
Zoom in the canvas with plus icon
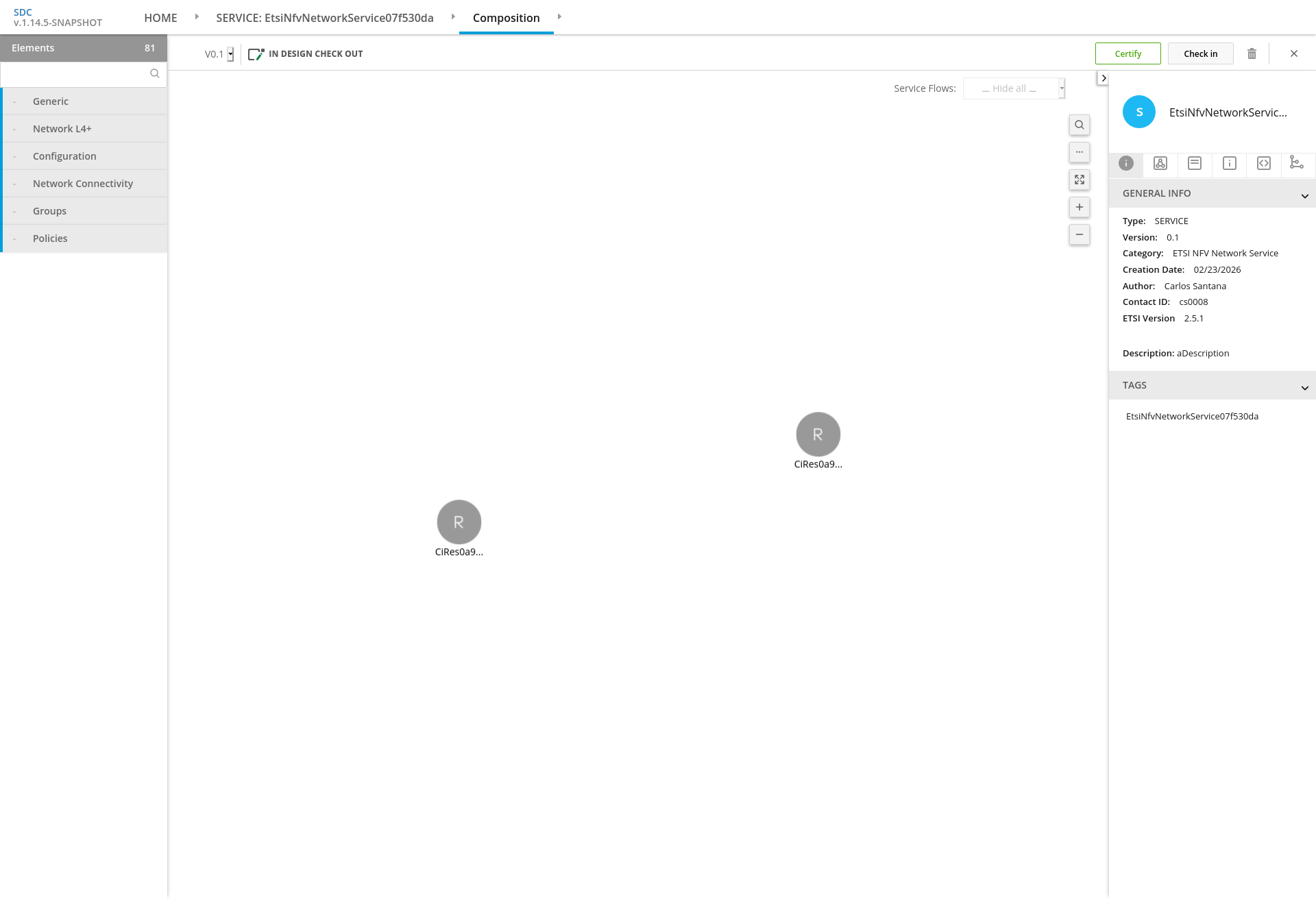pos(1079,207)
